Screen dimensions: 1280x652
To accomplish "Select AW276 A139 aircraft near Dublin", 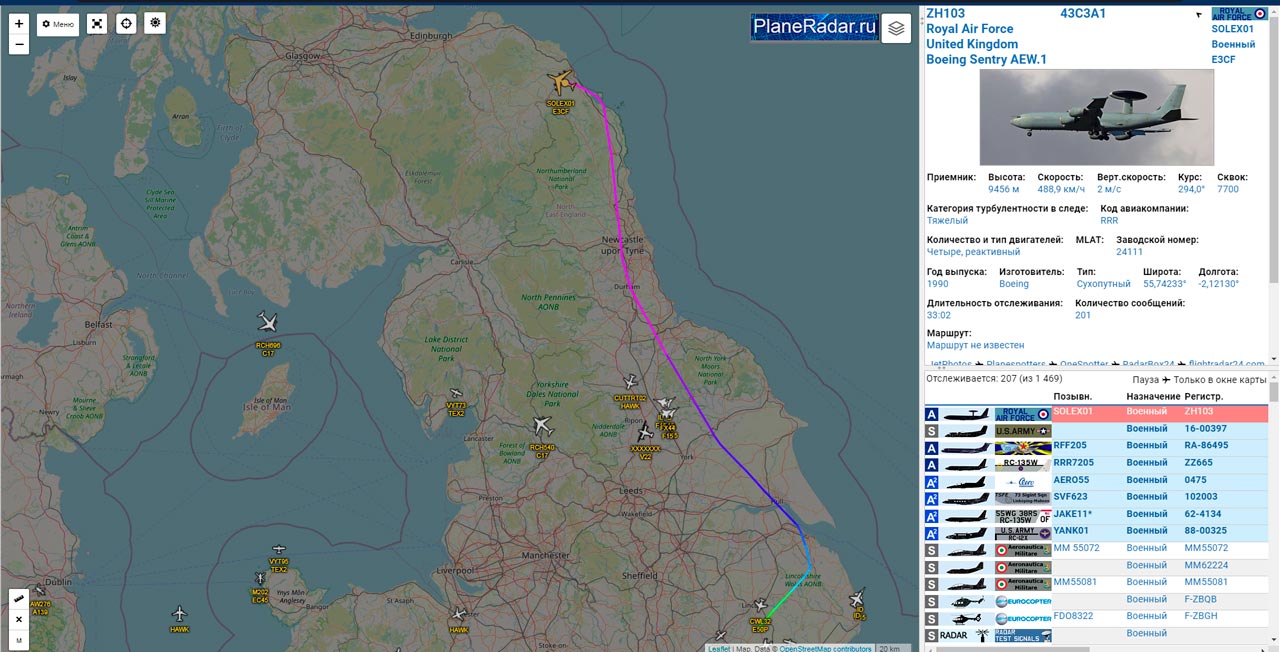I will [x=40, y=591].
